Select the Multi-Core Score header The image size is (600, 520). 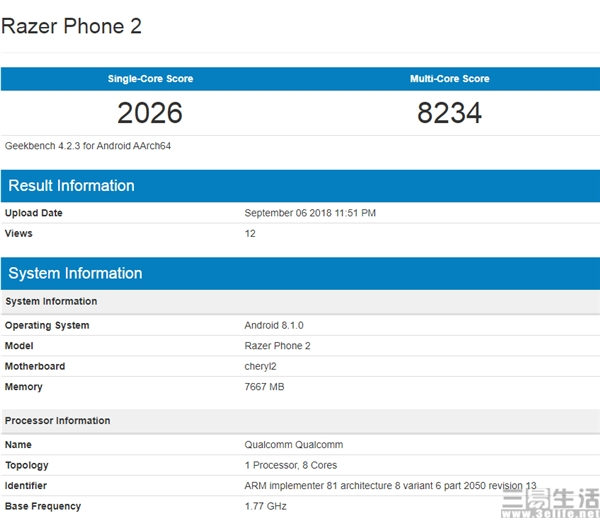[x=449, y=79]
